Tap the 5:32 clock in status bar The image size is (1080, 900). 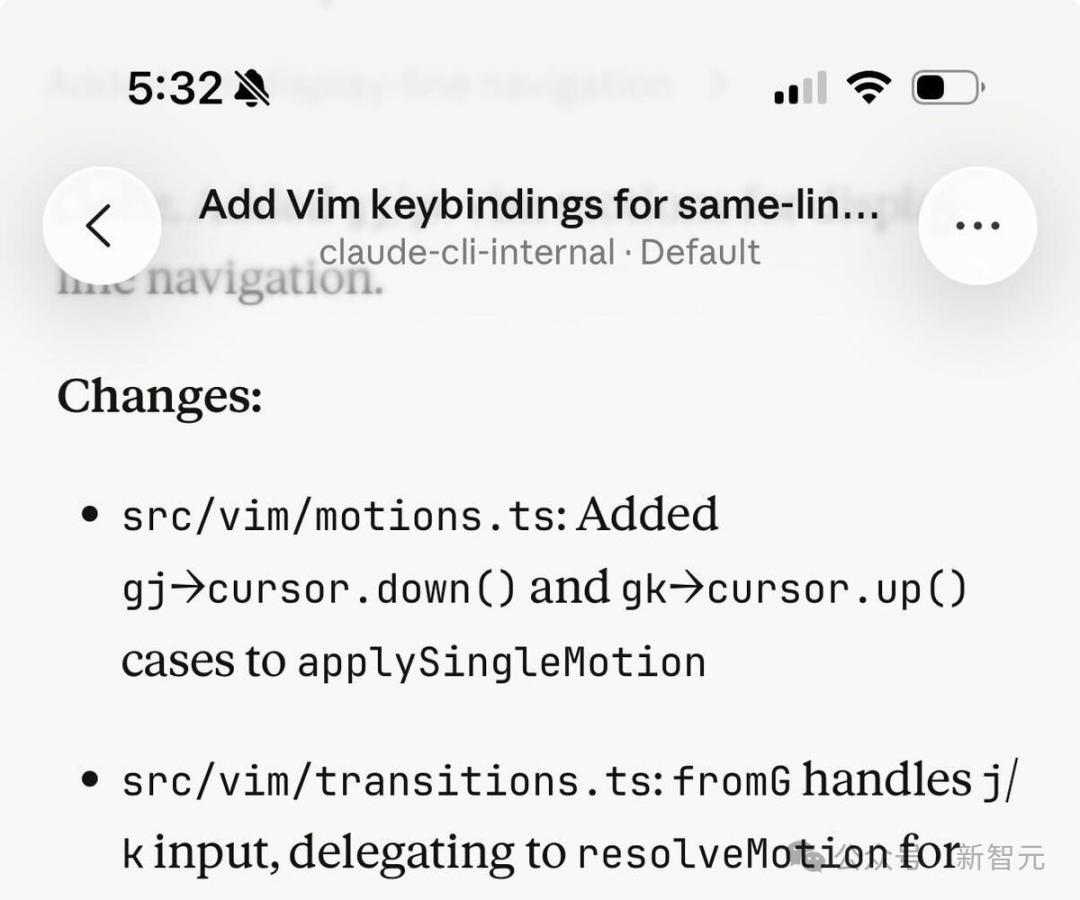pyautogui.click(x=174, y=90)
